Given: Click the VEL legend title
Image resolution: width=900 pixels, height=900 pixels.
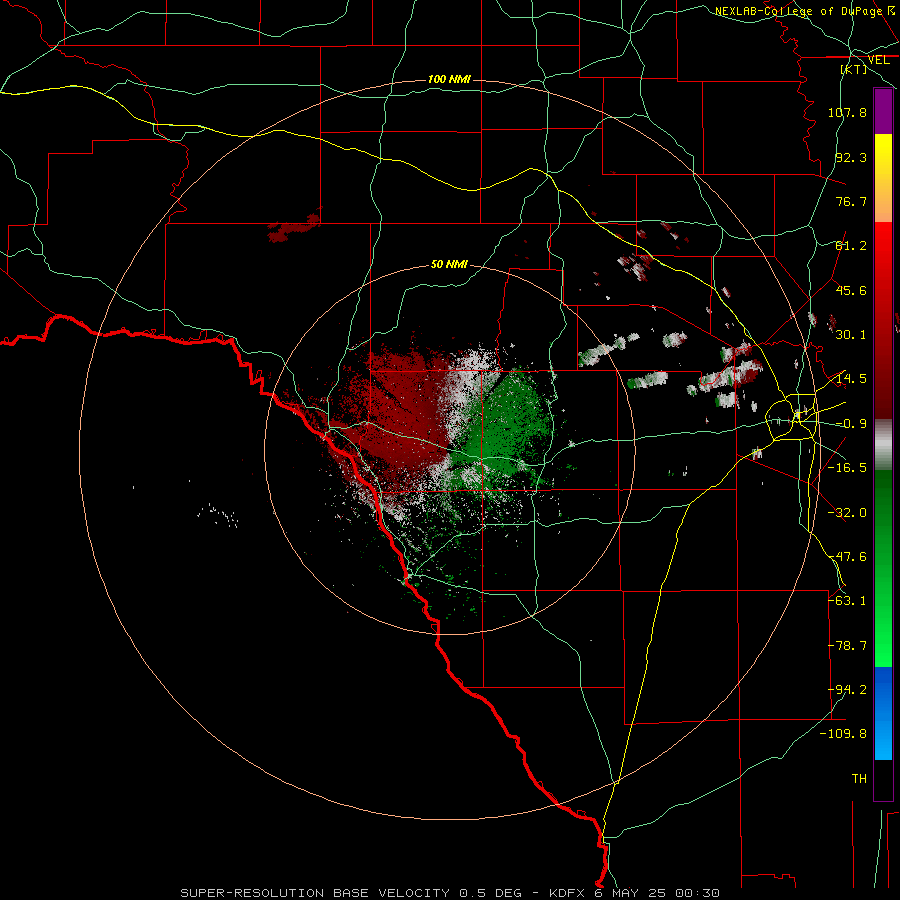Looking at the screenshot, I should [x=878, y=60].
